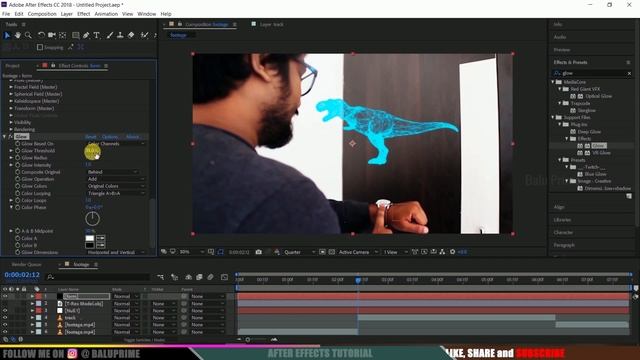This screenshot has height=360, width=640.
Task: Clear the glow search with X button
Action: click(629, 73)
